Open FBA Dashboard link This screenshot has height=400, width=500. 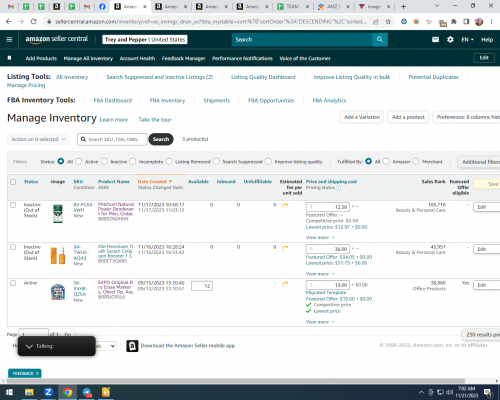(113, 100)
